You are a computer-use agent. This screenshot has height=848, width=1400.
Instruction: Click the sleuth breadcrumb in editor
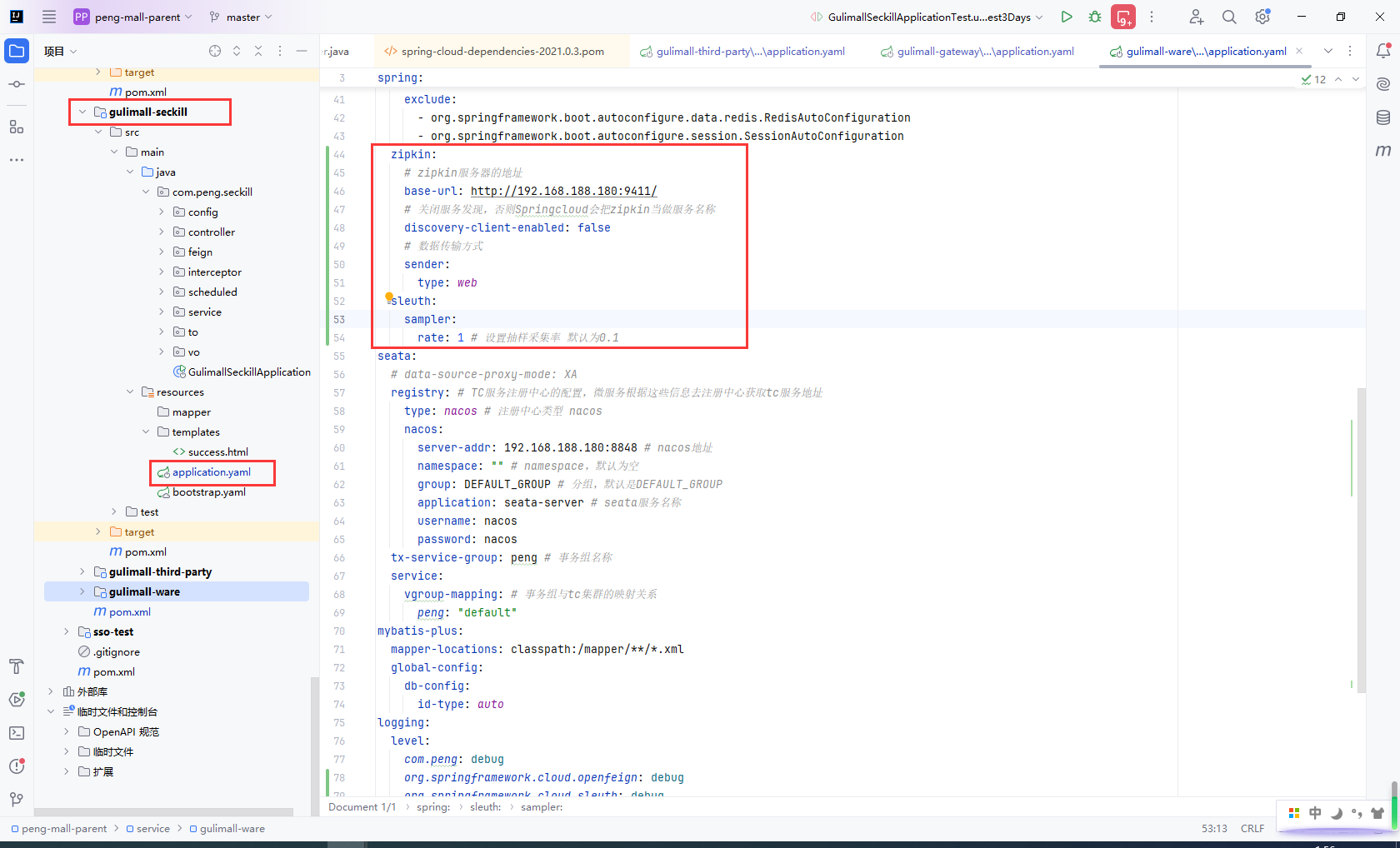click(x=485, y=806)
